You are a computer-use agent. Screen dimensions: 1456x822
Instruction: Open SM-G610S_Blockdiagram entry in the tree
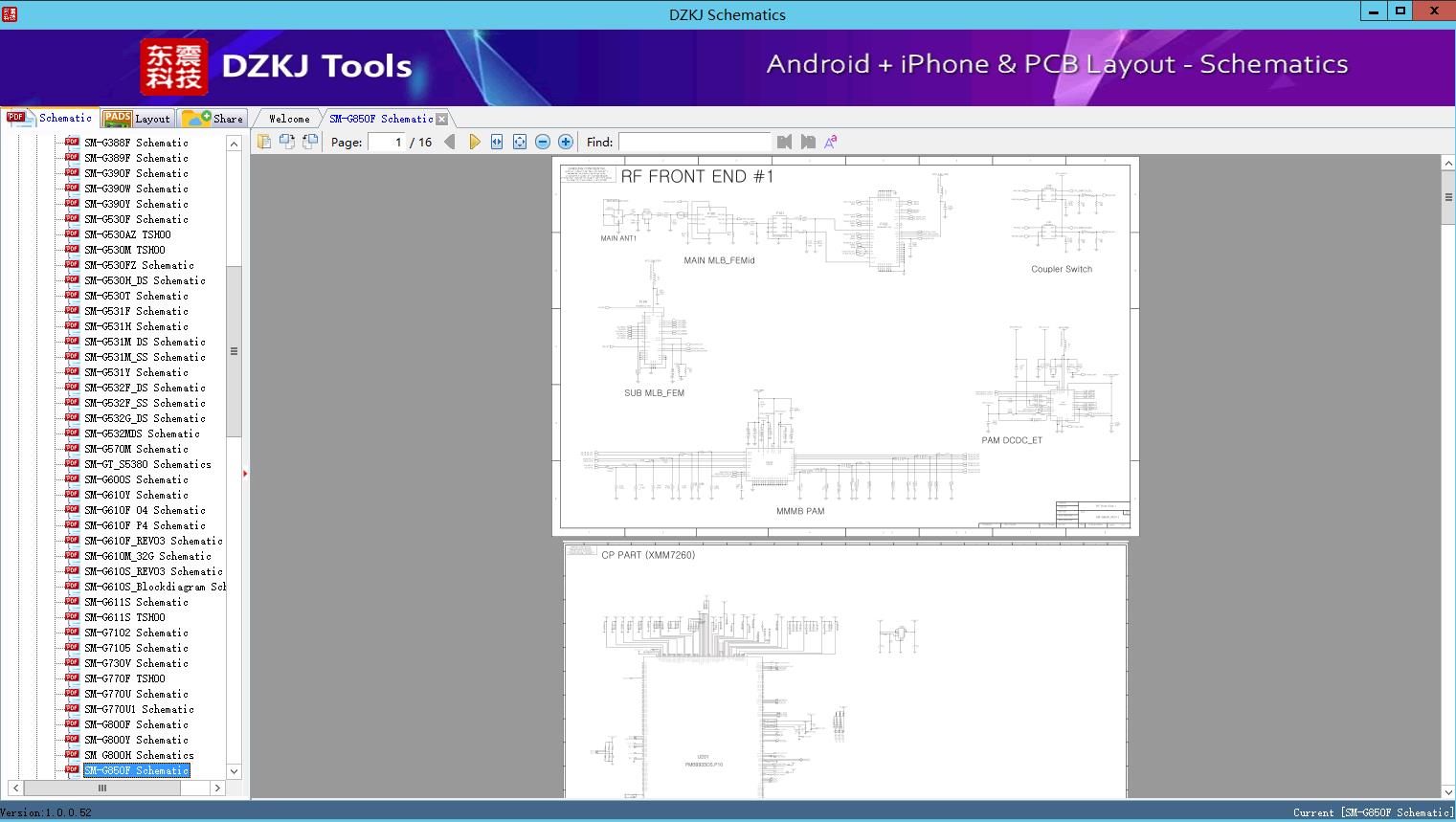click(155, 587)
